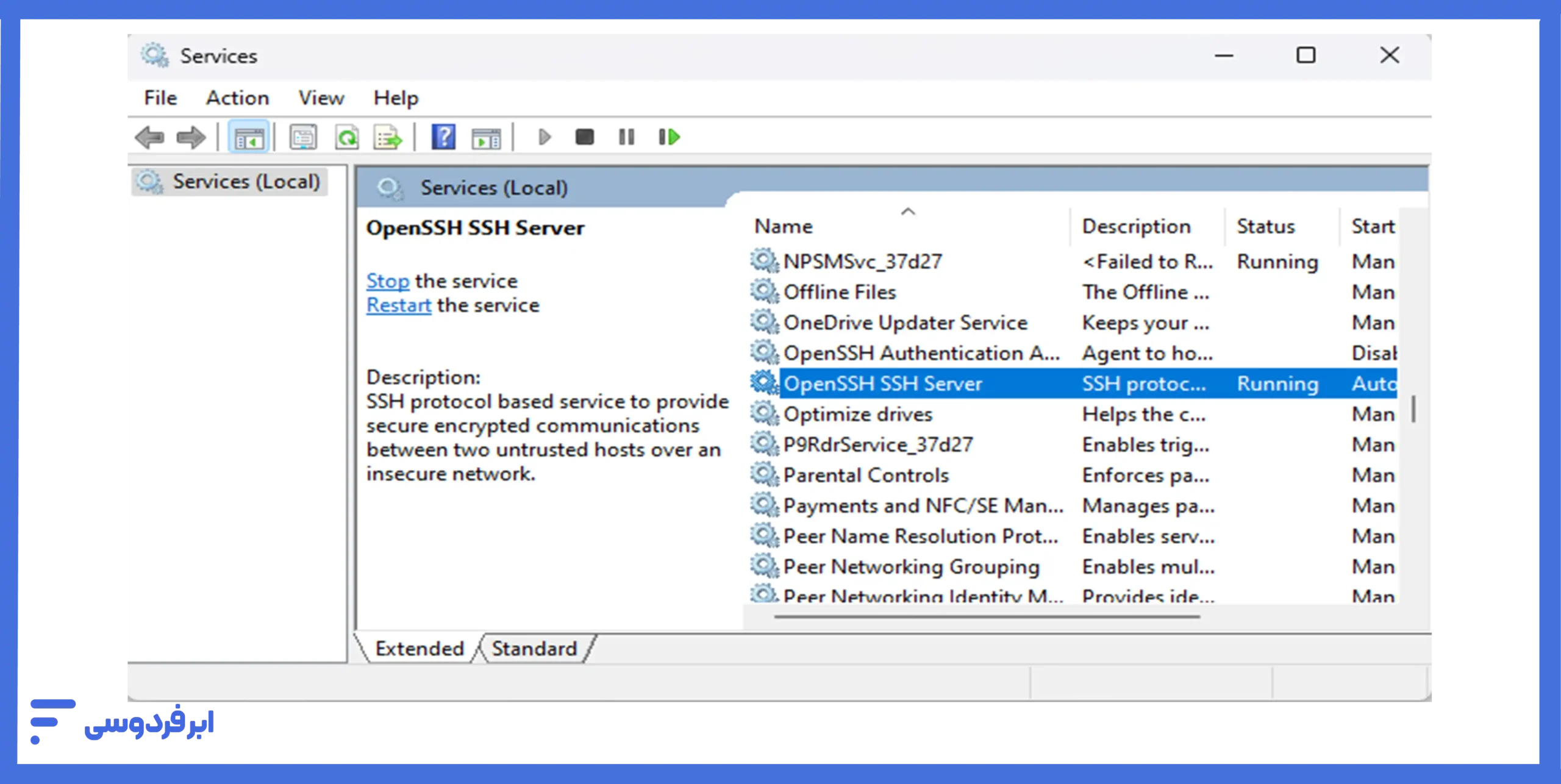Restart the service using the restart toolbar icon
Screen dimensions: 1561x784
tap(668, 137)
